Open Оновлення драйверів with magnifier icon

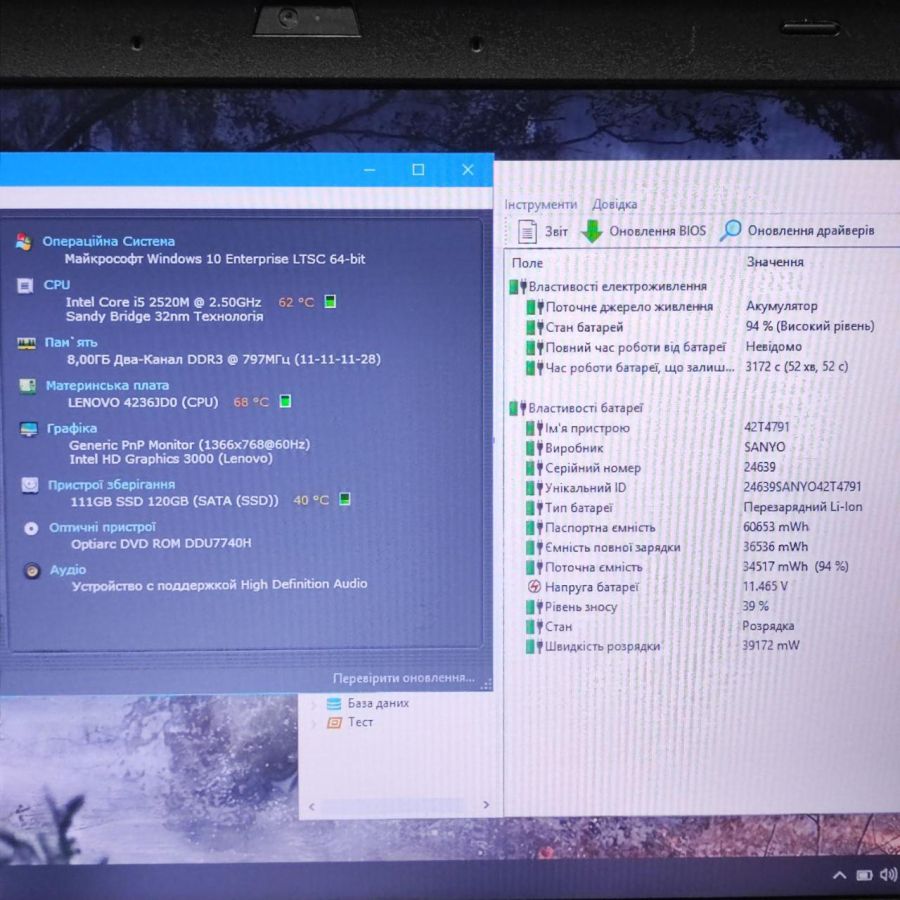(797, 231)
